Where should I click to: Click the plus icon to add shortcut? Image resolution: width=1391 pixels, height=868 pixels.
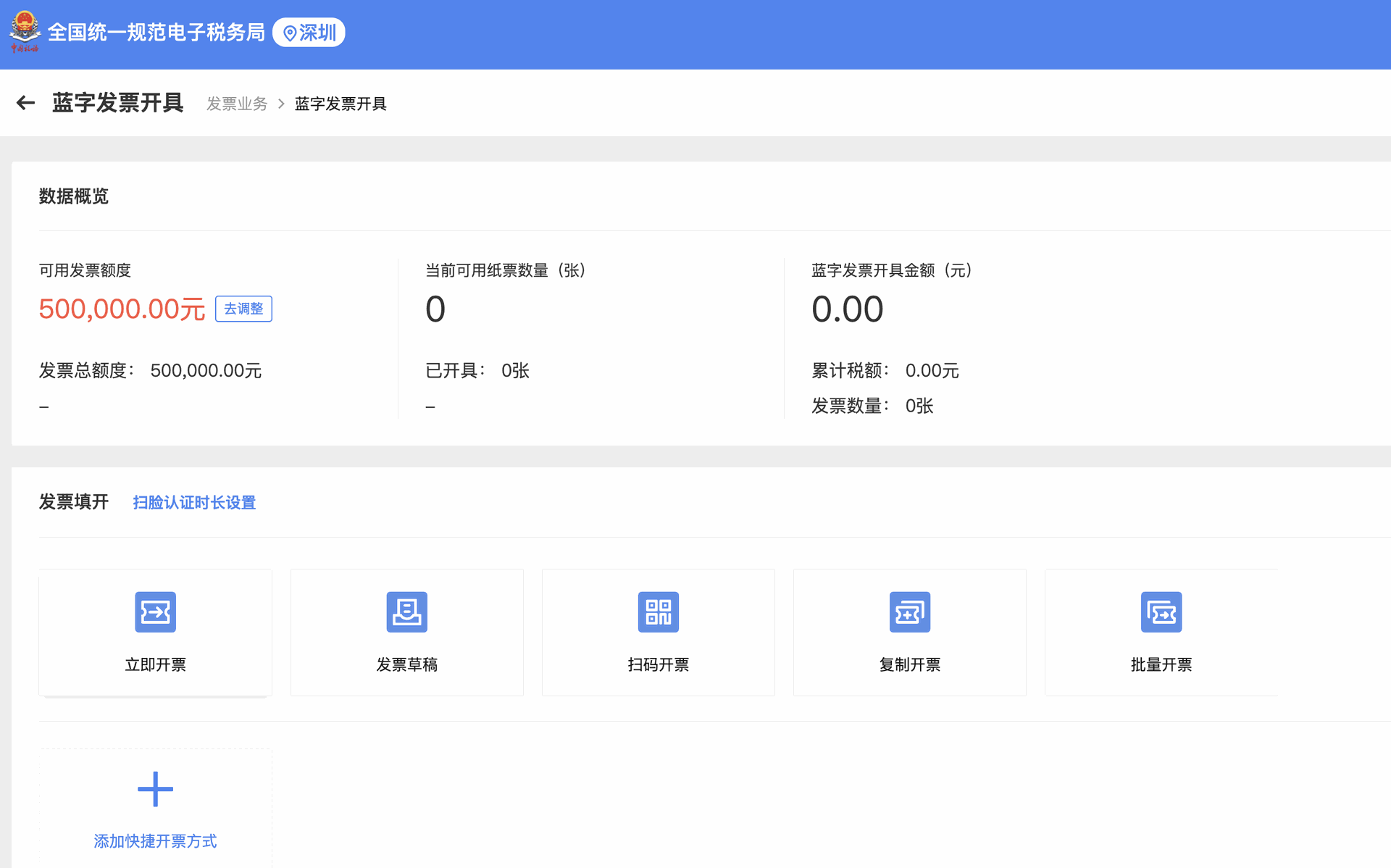(x=155, y=789)
